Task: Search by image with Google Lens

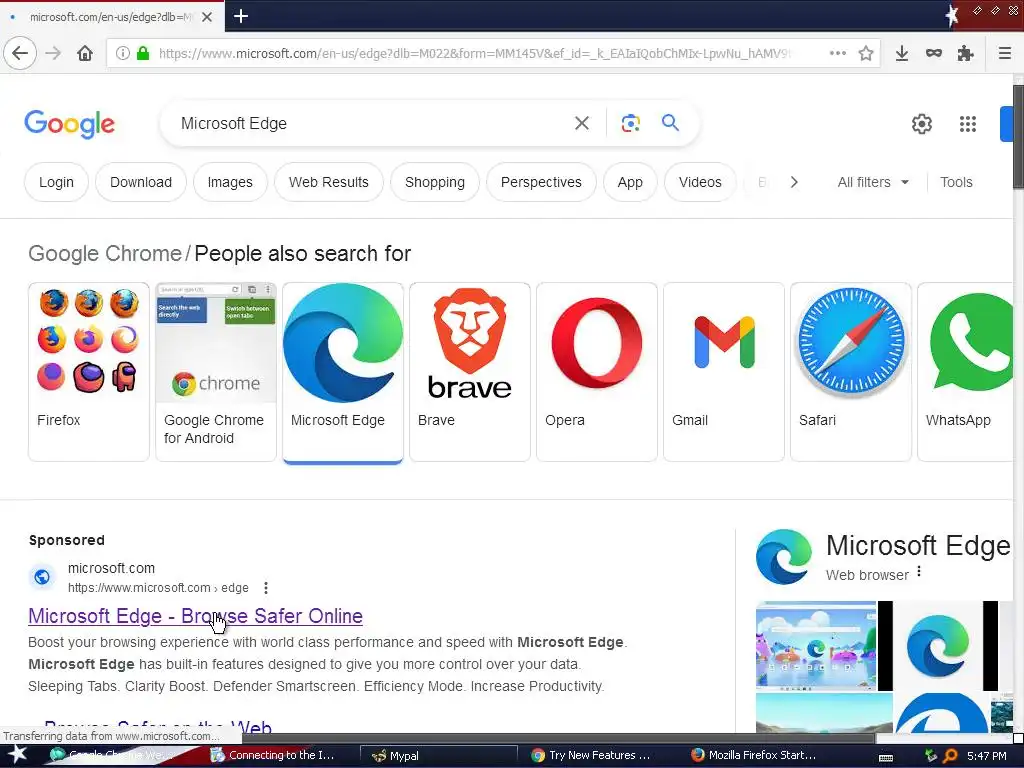Action: click(x=630, y=123)
